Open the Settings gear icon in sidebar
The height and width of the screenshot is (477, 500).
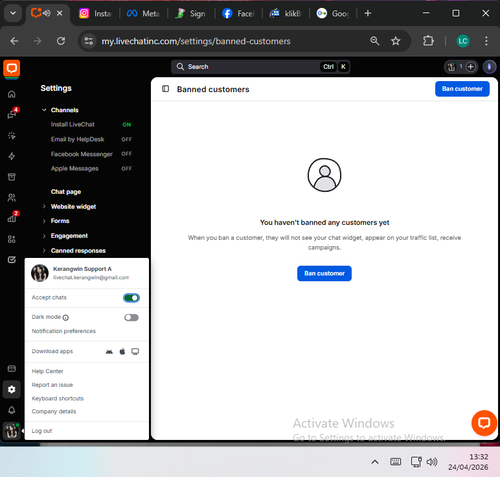tap(12, 389)
